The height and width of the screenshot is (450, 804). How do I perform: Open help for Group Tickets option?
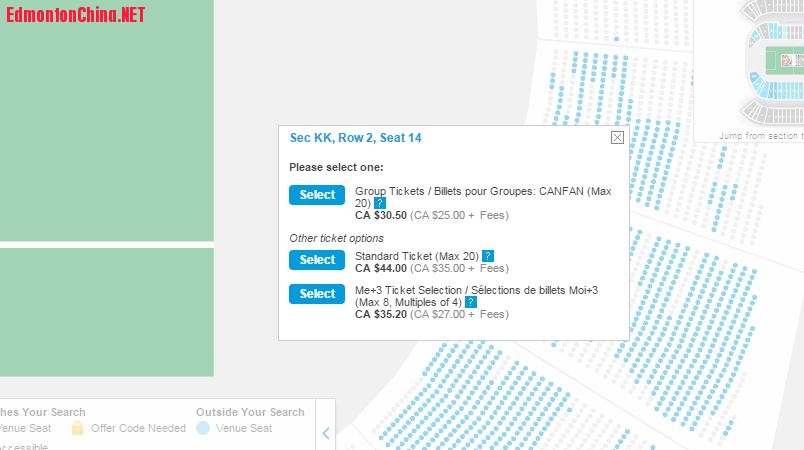[380, 203]
